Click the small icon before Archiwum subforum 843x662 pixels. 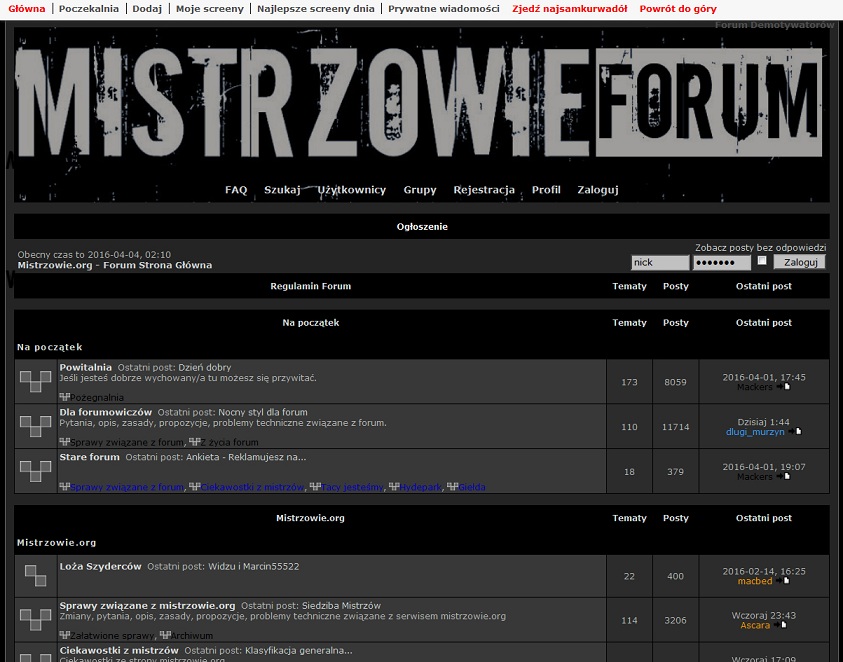coord(165,635)
